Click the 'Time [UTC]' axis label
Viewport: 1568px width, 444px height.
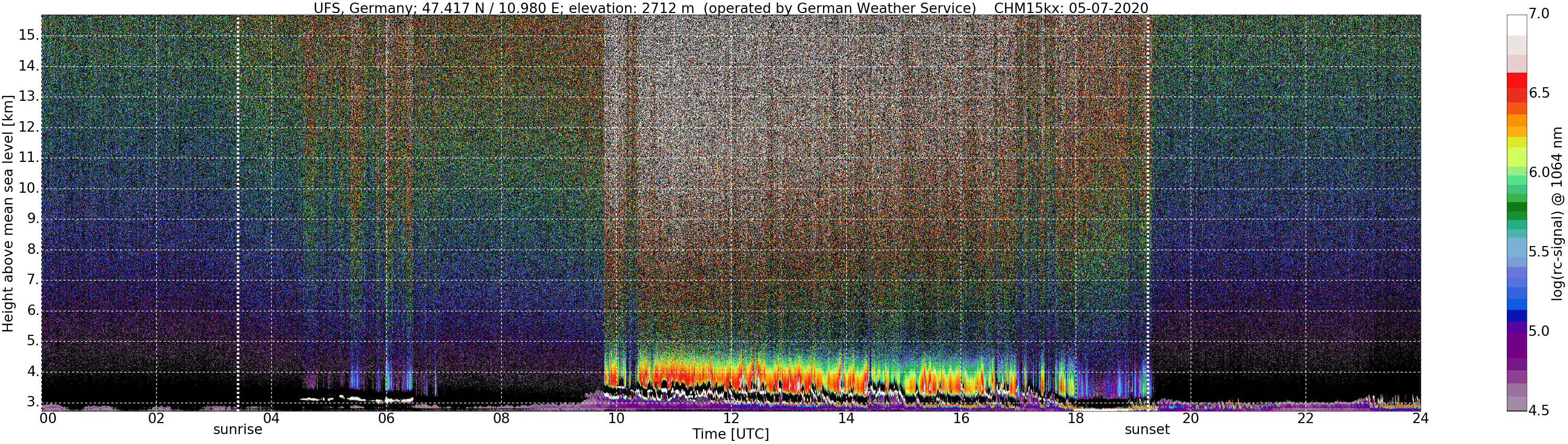tap(731, 434)
